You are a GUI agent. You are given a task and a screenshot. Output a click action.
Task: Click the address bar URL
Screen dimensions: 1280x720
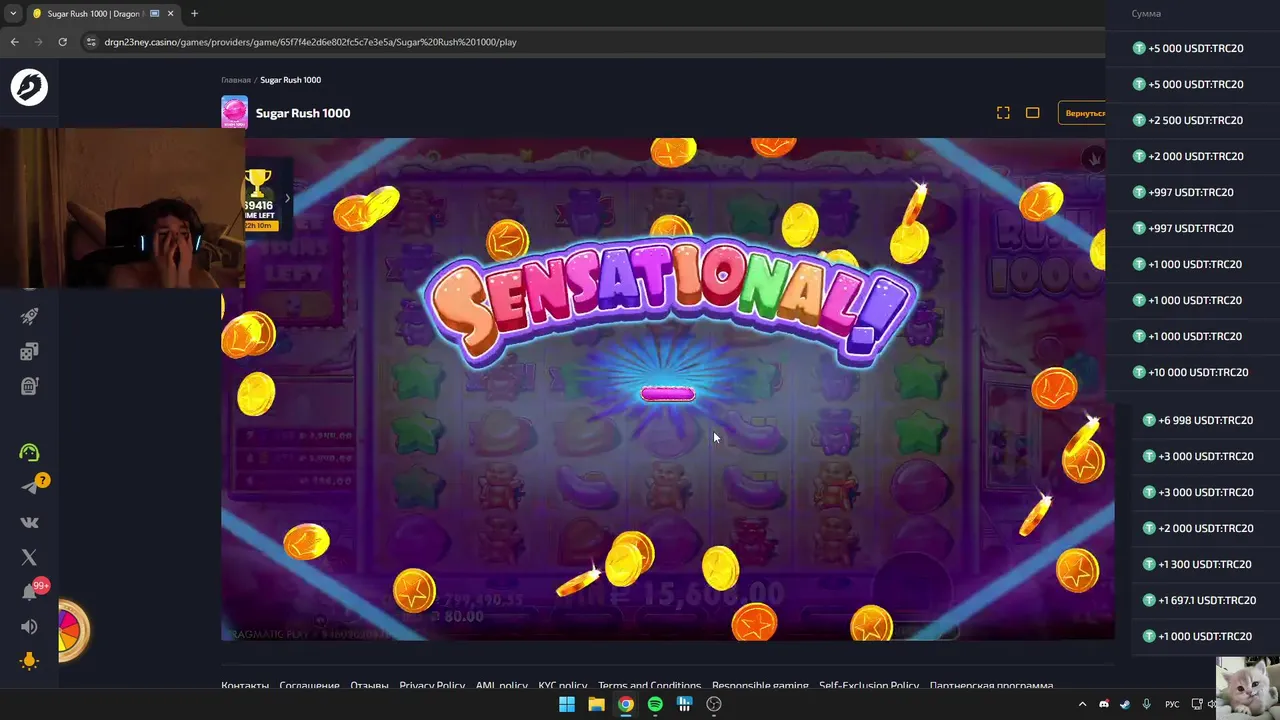(310, 42)
